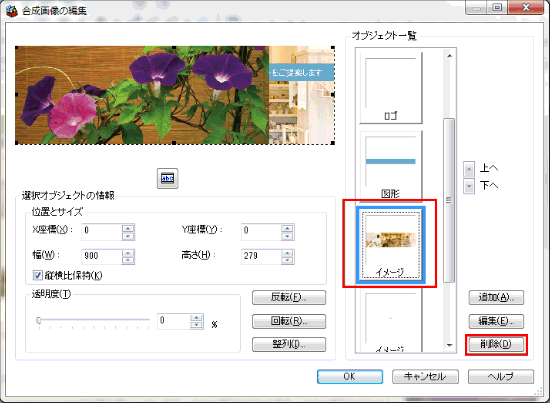
Task: Confirm with the OK button
Action: click(350, 377)
